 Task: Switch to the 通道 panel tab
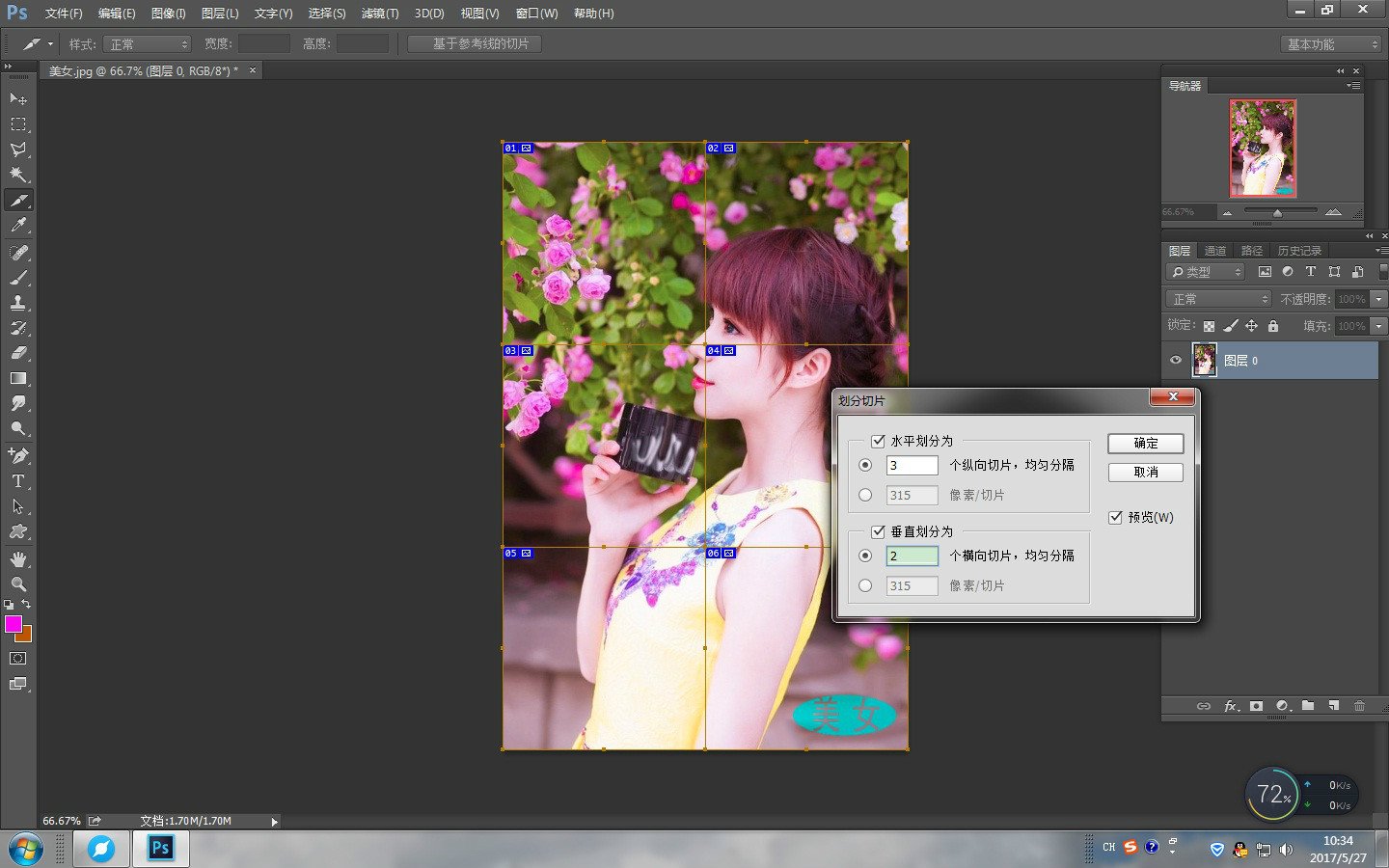point(1213,250)
